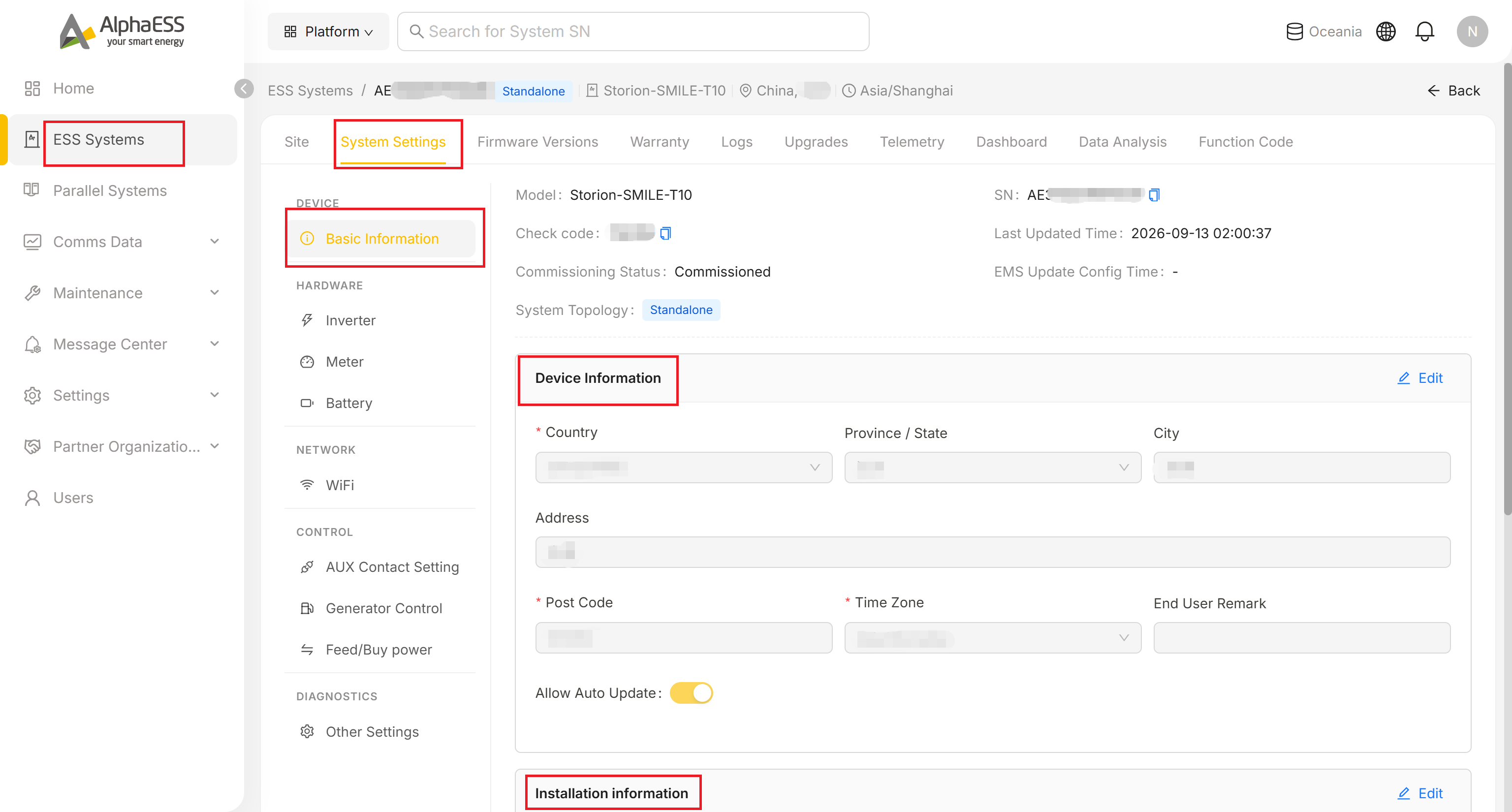
Task: Expand the Partner Organization menu
Action: 215,446
